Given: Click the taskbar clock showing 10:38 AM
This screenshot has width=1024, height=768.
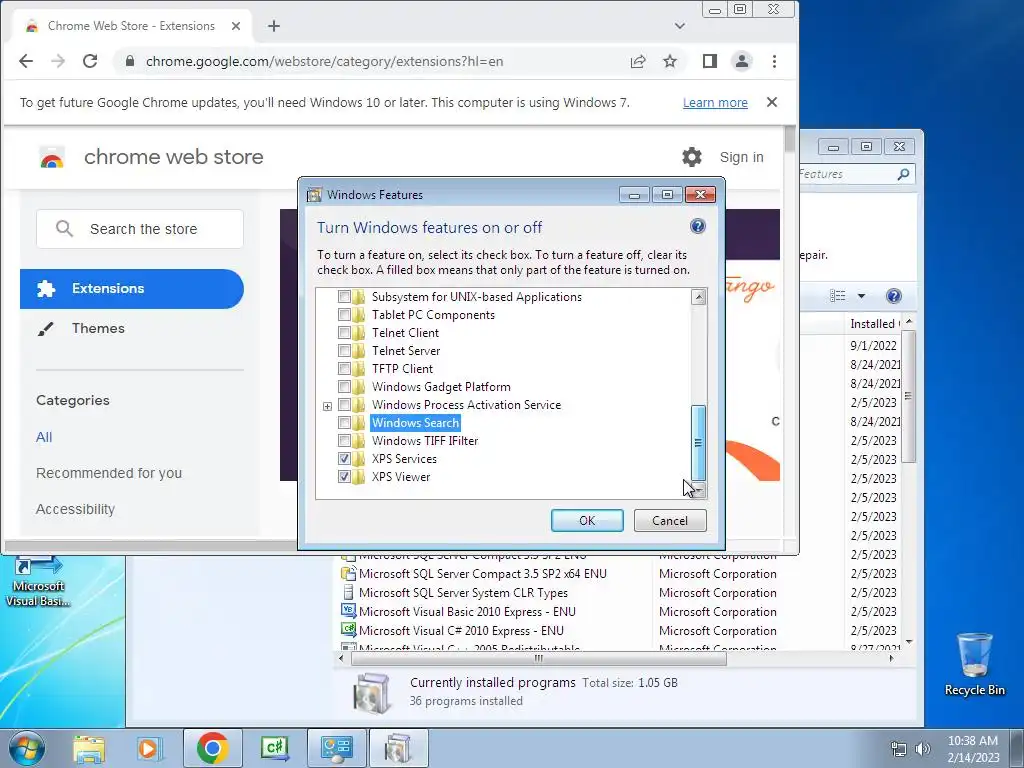Looking at the screenshot, I should click(973, 749).
